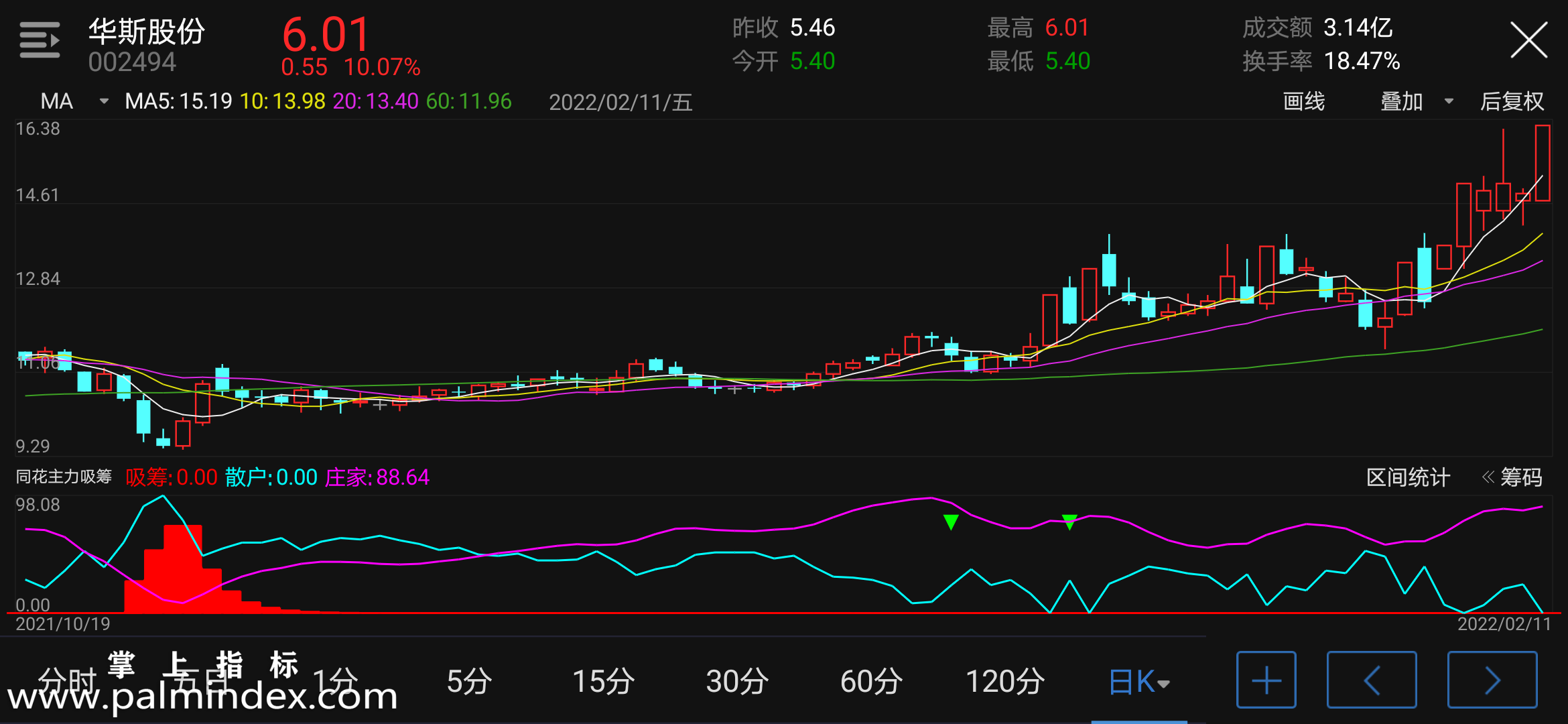The width and height of the screenshot is (1568, 724).
Task: Click the change percent 10.07%
Action: [x=382, y=67]
